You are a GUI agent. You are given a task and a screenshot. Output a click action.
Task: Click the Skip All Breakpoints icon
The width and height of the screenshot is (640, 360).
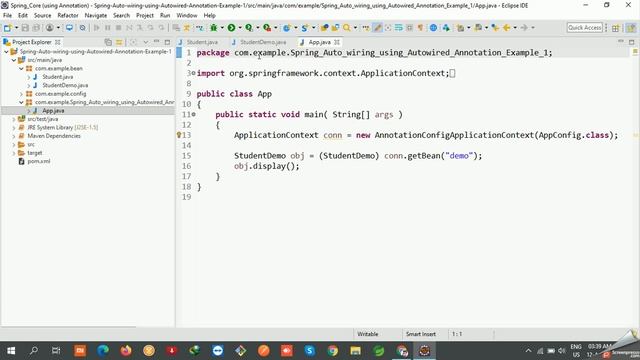coord(82,28)
